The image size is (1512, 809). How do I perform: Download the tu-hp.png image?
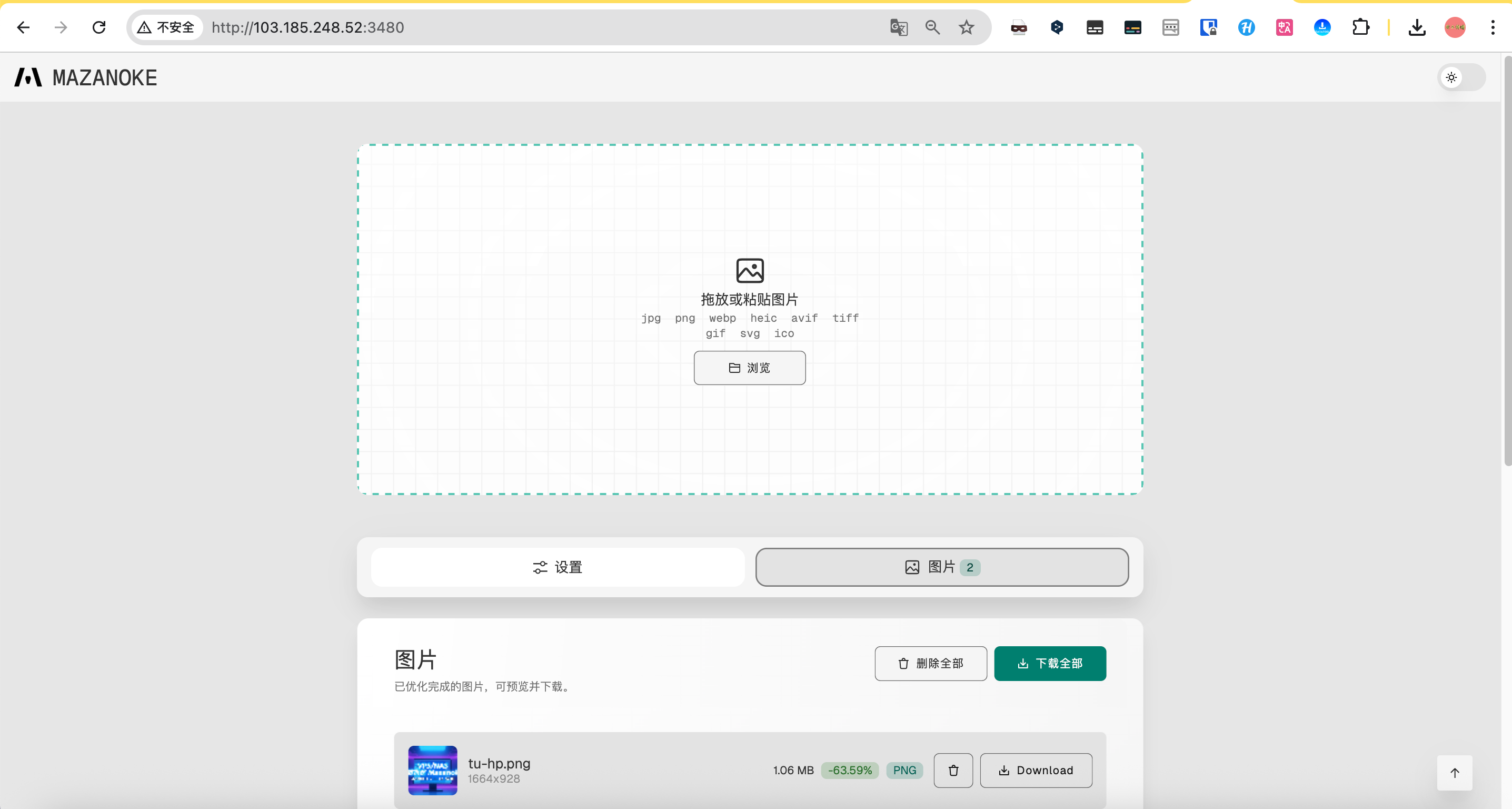[1036, 770]
